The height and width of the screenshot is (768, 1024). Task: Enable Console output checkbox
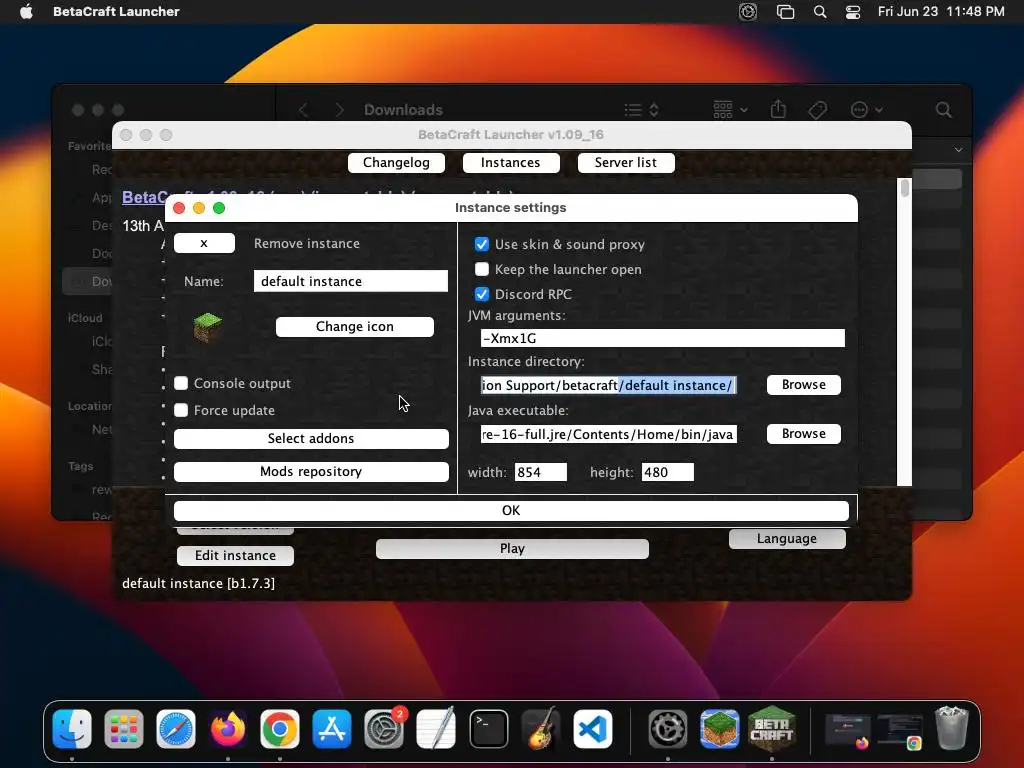tap(181, 383)
